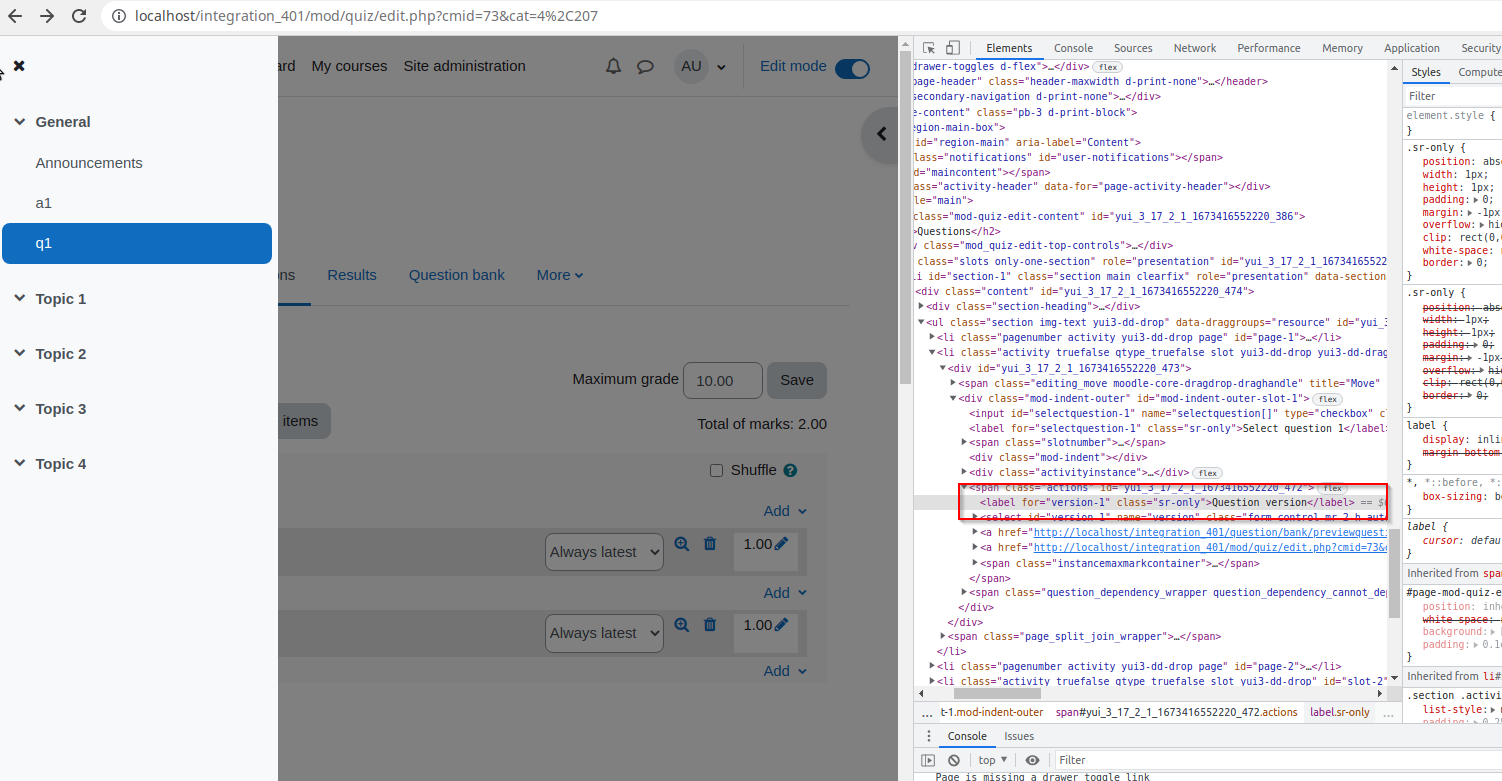Viewport: 1502px width, 781px height.
Task: Switch to the Sources panel in DevTools
Action: click(1133, 48)
